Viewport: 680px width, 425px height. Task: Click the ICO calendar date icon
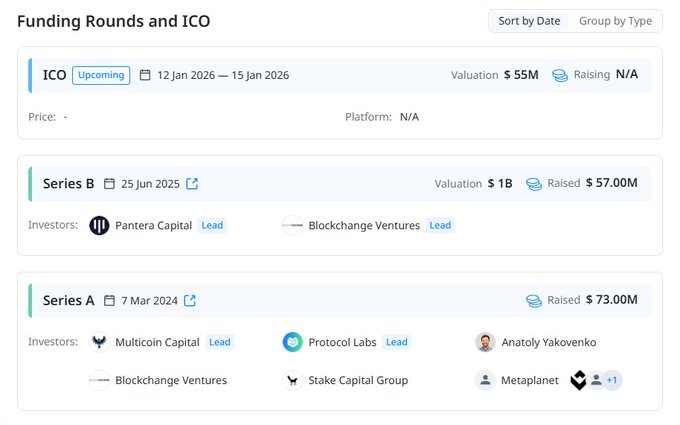(145, 75)
